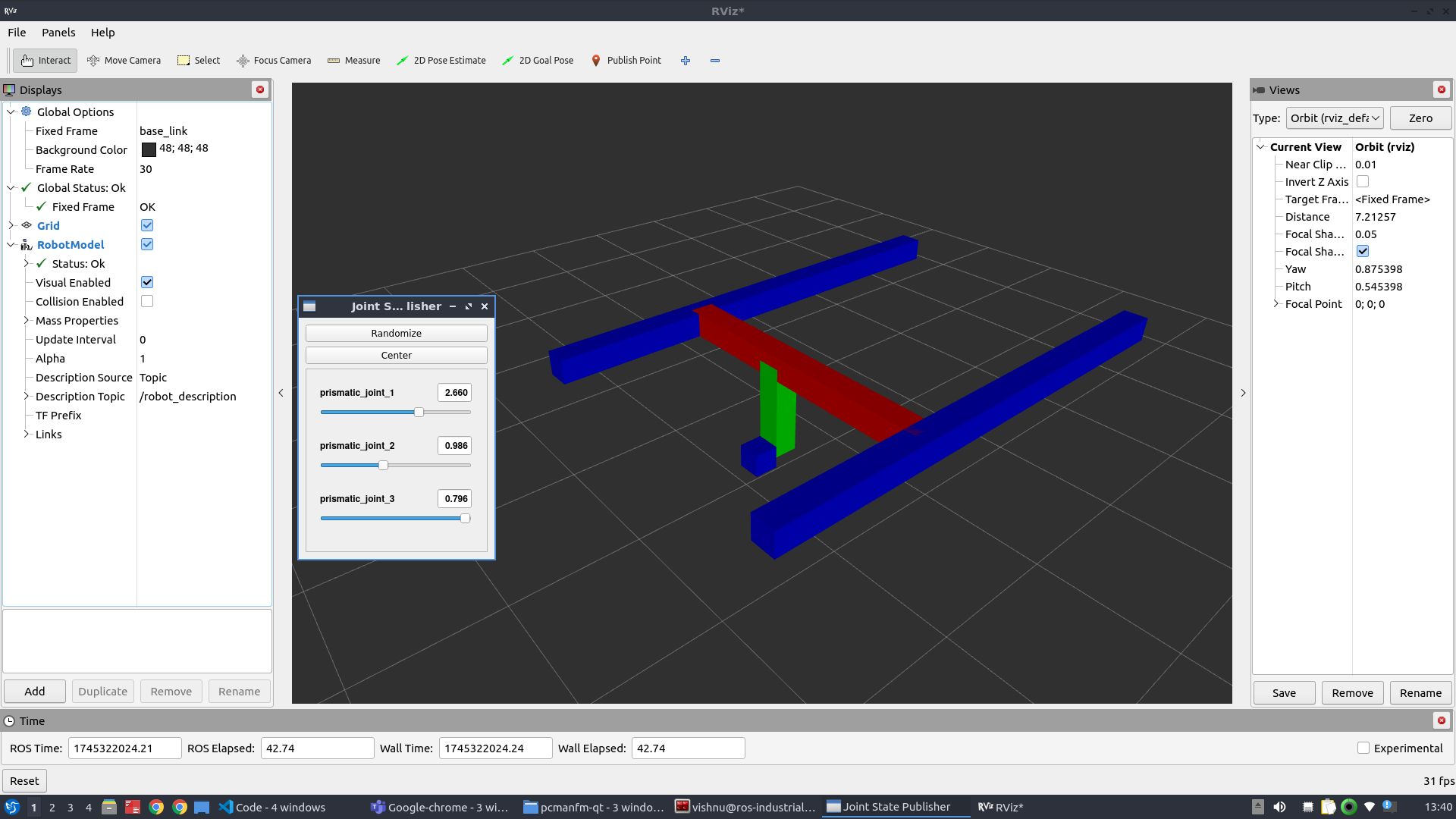Open the File menu

point(17,33)
